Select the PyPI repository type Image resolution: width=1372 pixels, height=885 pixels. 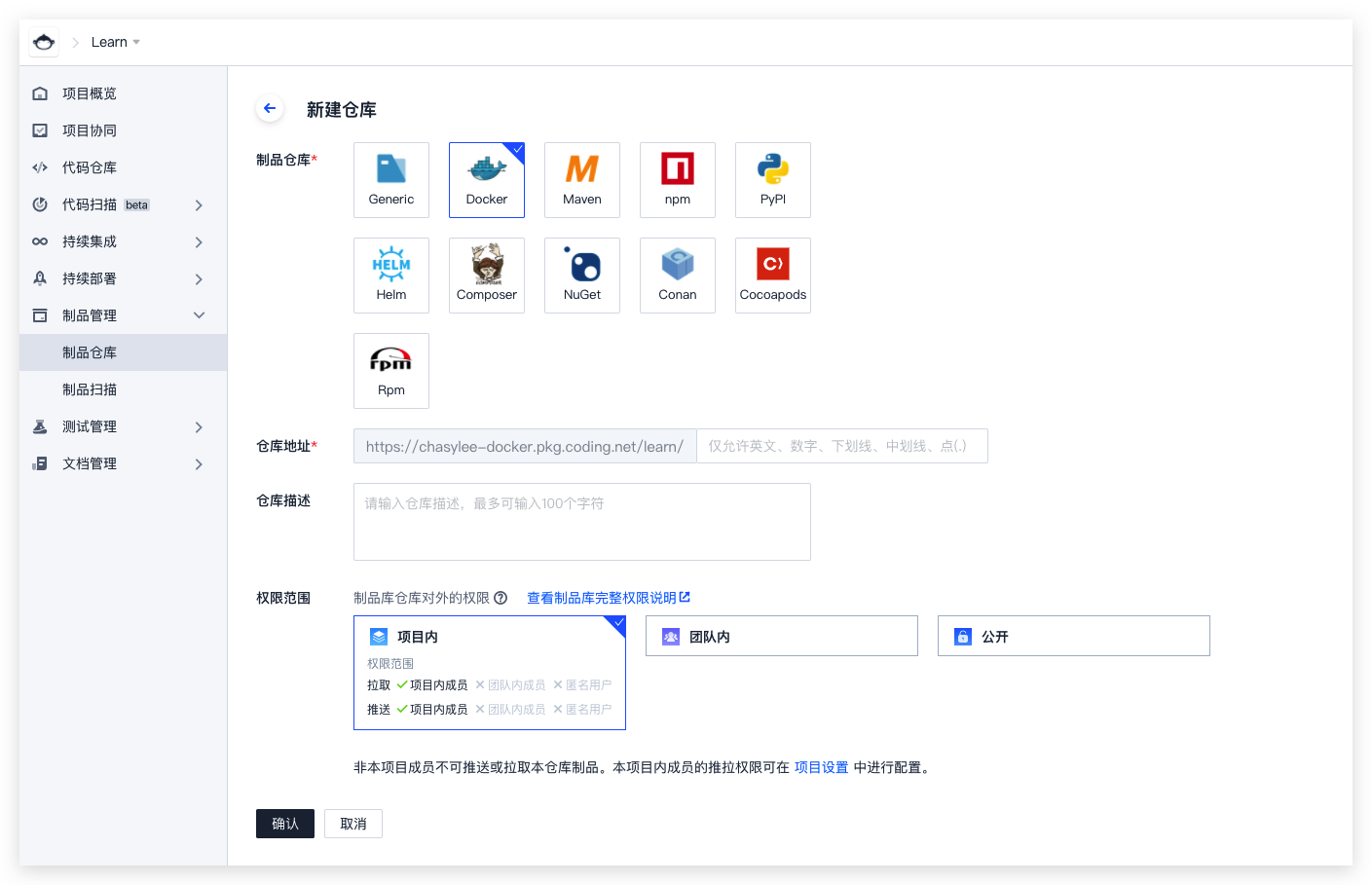click(772, 179)
